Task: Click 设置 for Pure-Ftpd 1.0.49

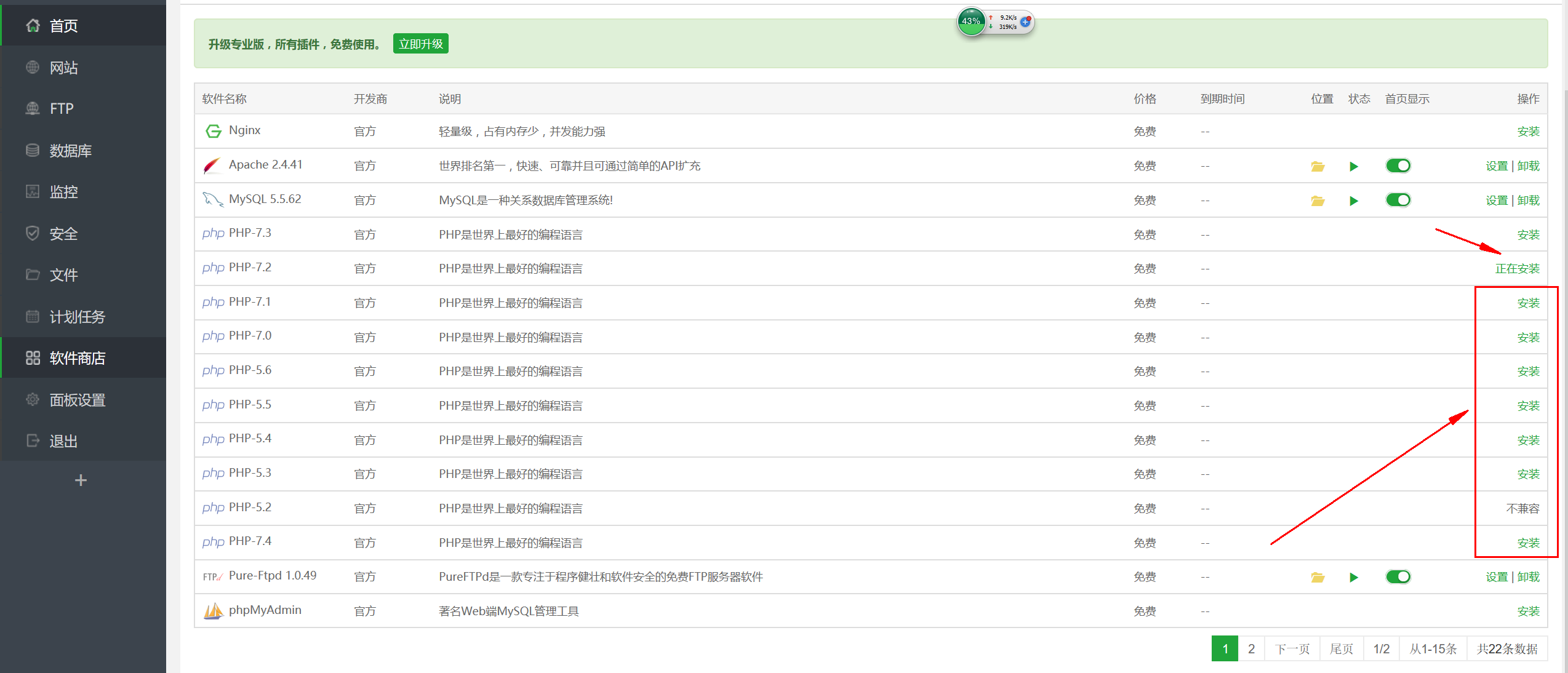Action: coord(1497,577)
